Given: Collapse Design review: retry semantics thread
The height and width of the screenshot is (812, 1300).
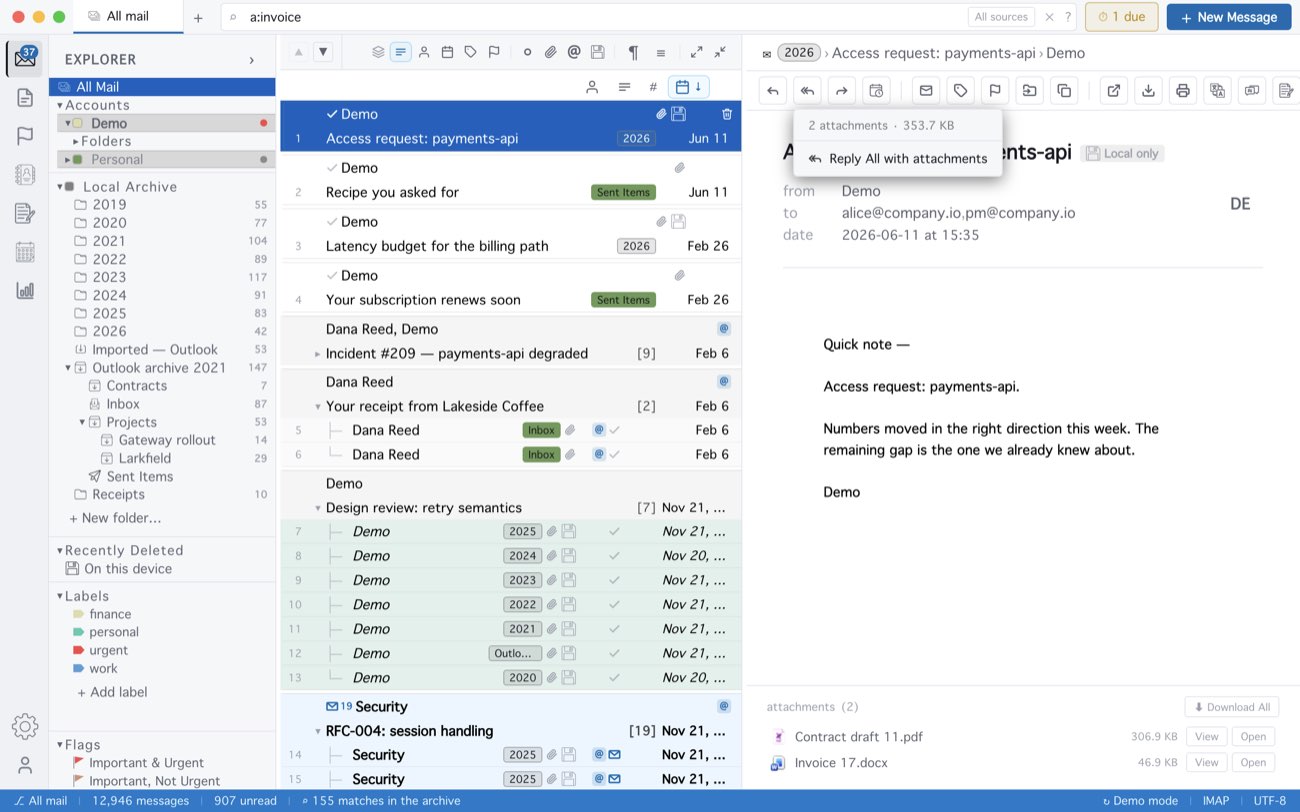Looking at the screenshot, I should (318, 508).
